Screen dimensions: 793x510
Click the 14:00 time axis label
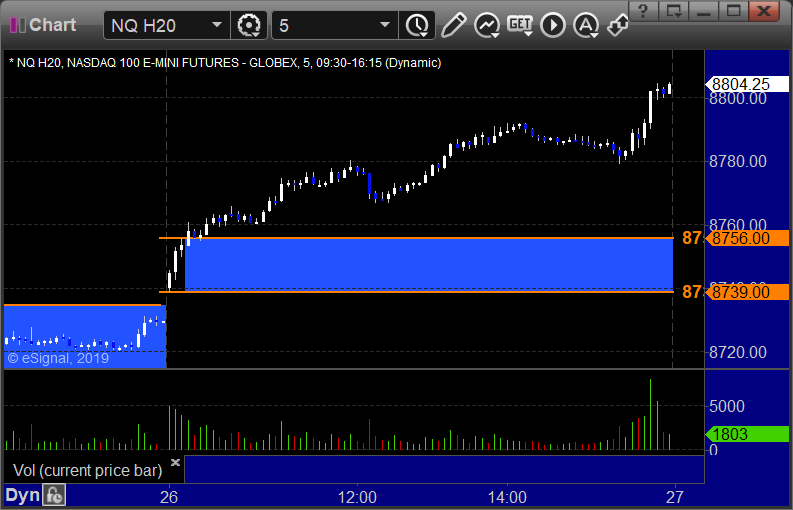(x=507, y=497)
